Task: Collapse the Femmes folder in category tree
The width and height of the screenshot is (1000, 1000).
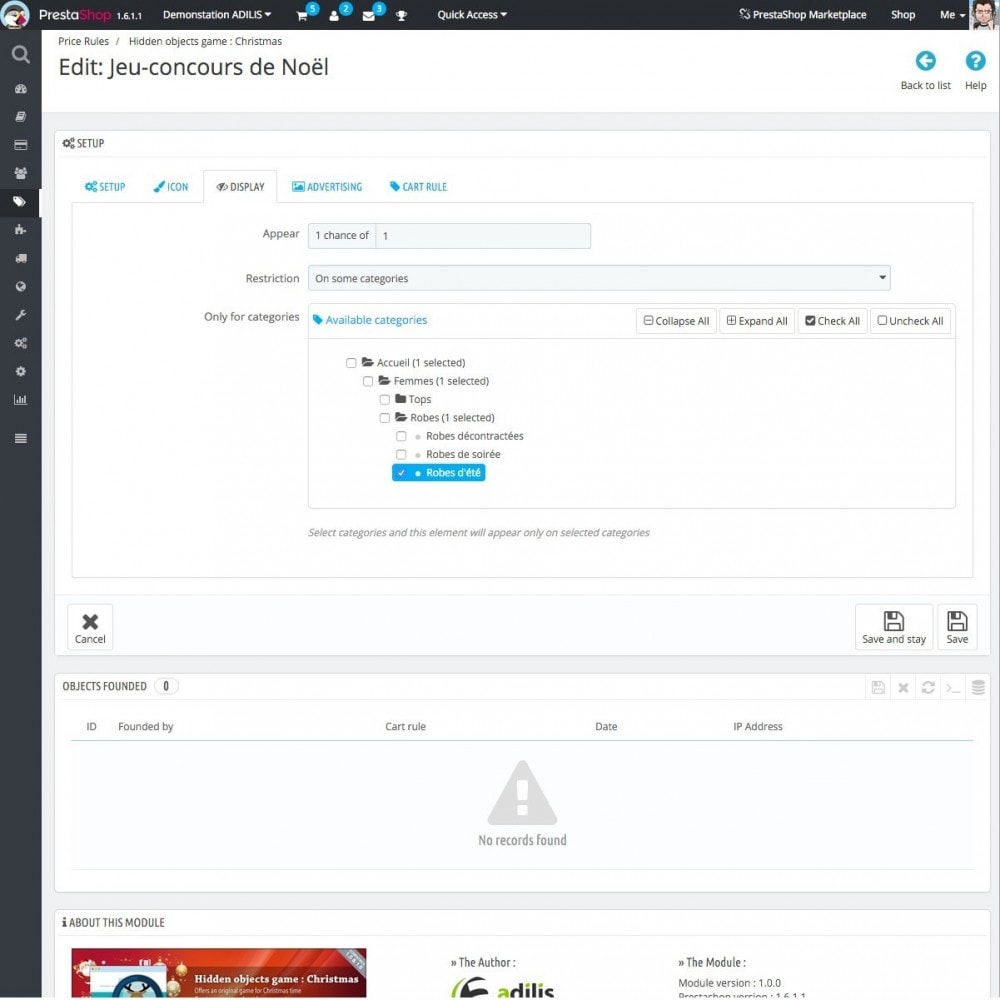Action: point(384,381)
